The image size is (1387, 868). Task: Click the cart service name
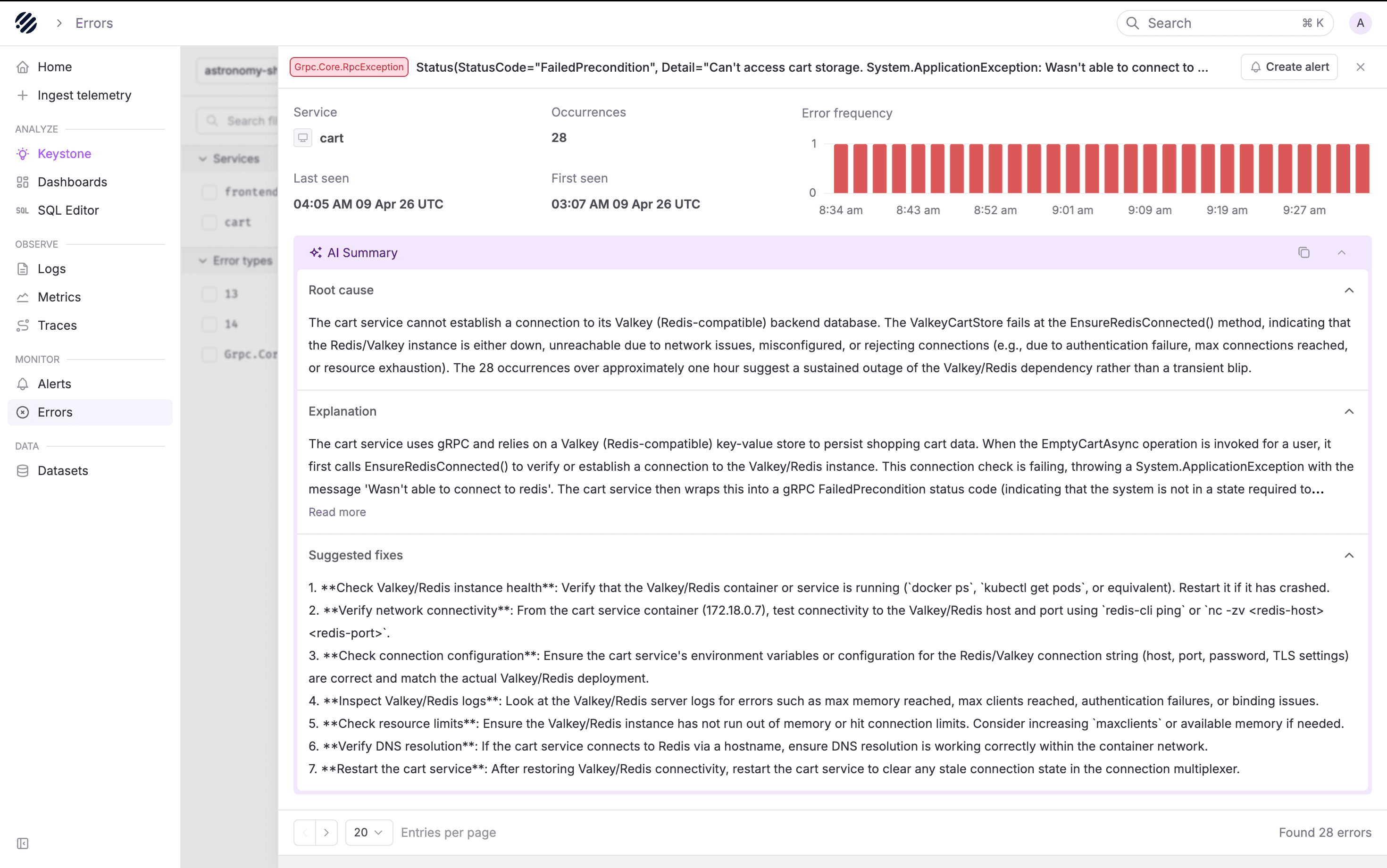331,138
